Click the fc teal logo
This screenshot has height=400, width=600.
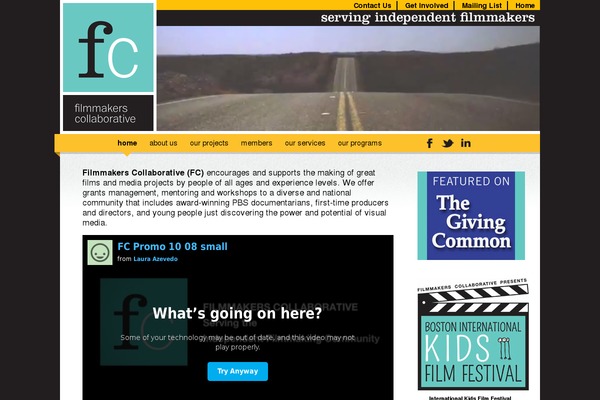point(108,47)
